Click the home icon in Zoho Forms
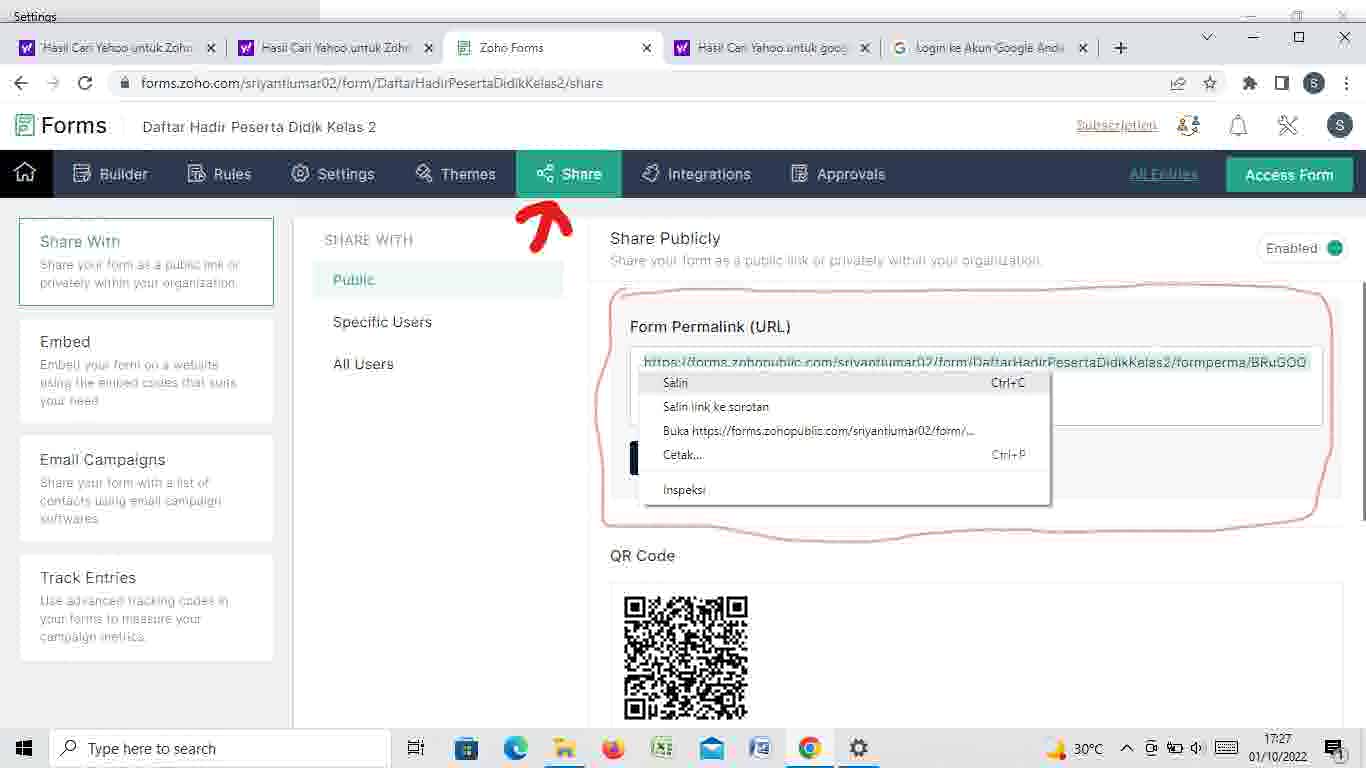This screenshot has width=1366, height=768. pyautogui.click(x=25, y=173)
